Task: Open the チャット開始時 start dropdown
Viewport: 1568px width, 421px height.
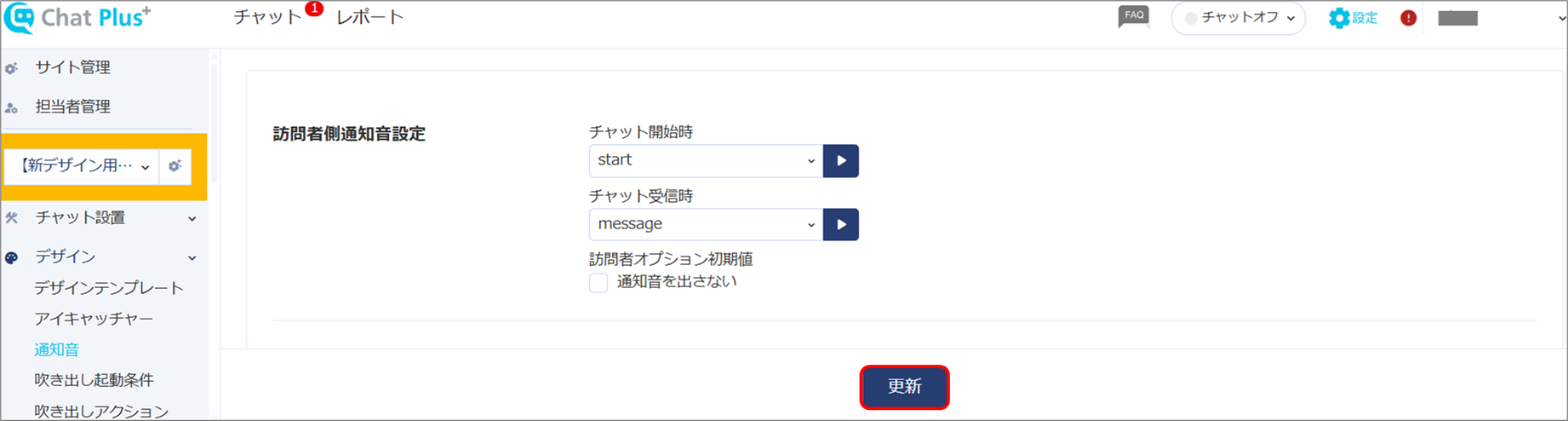Action: [x=706, y=160]
